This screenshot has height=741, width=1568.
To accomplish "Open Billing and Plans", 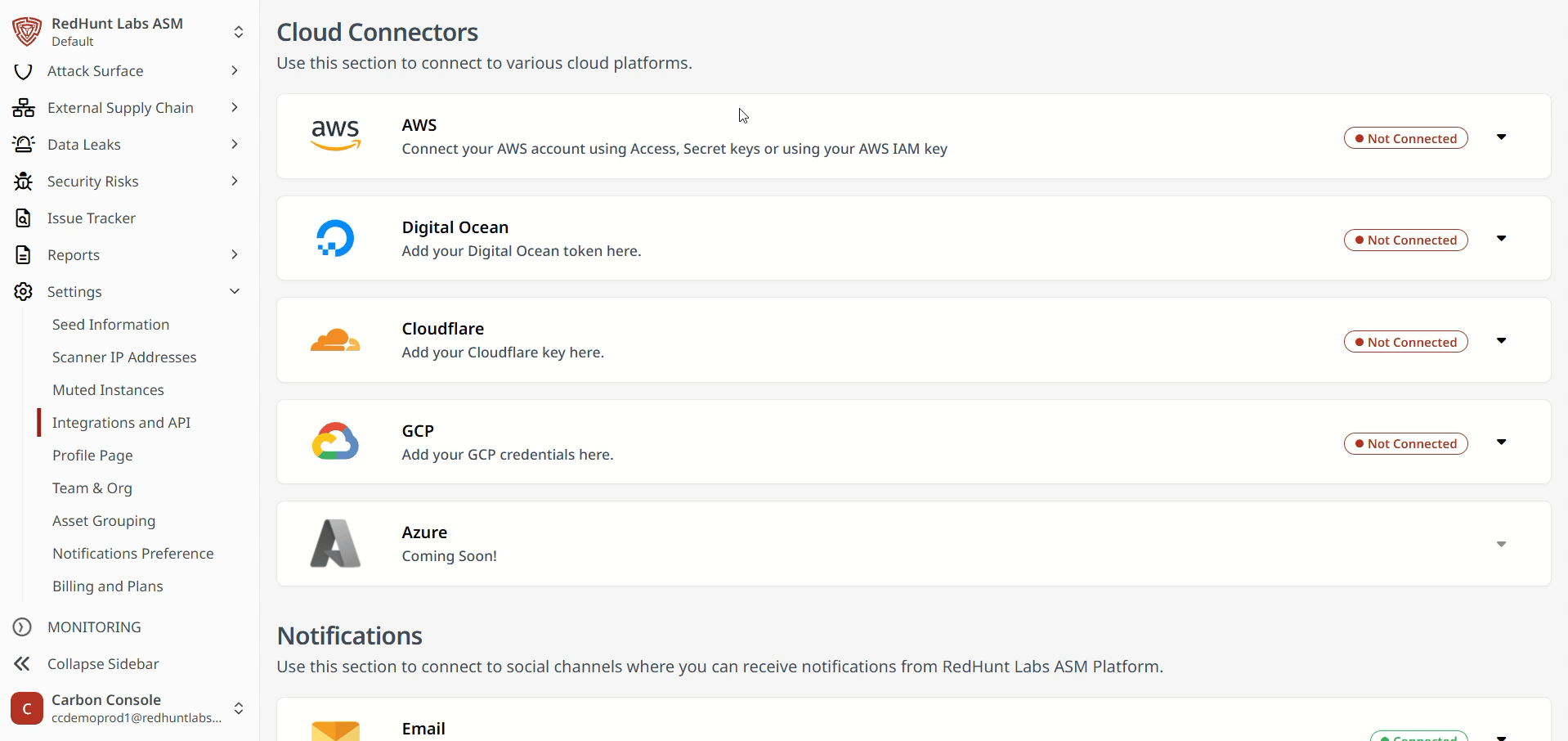I will pyautogui.click(x=108, y=586).
